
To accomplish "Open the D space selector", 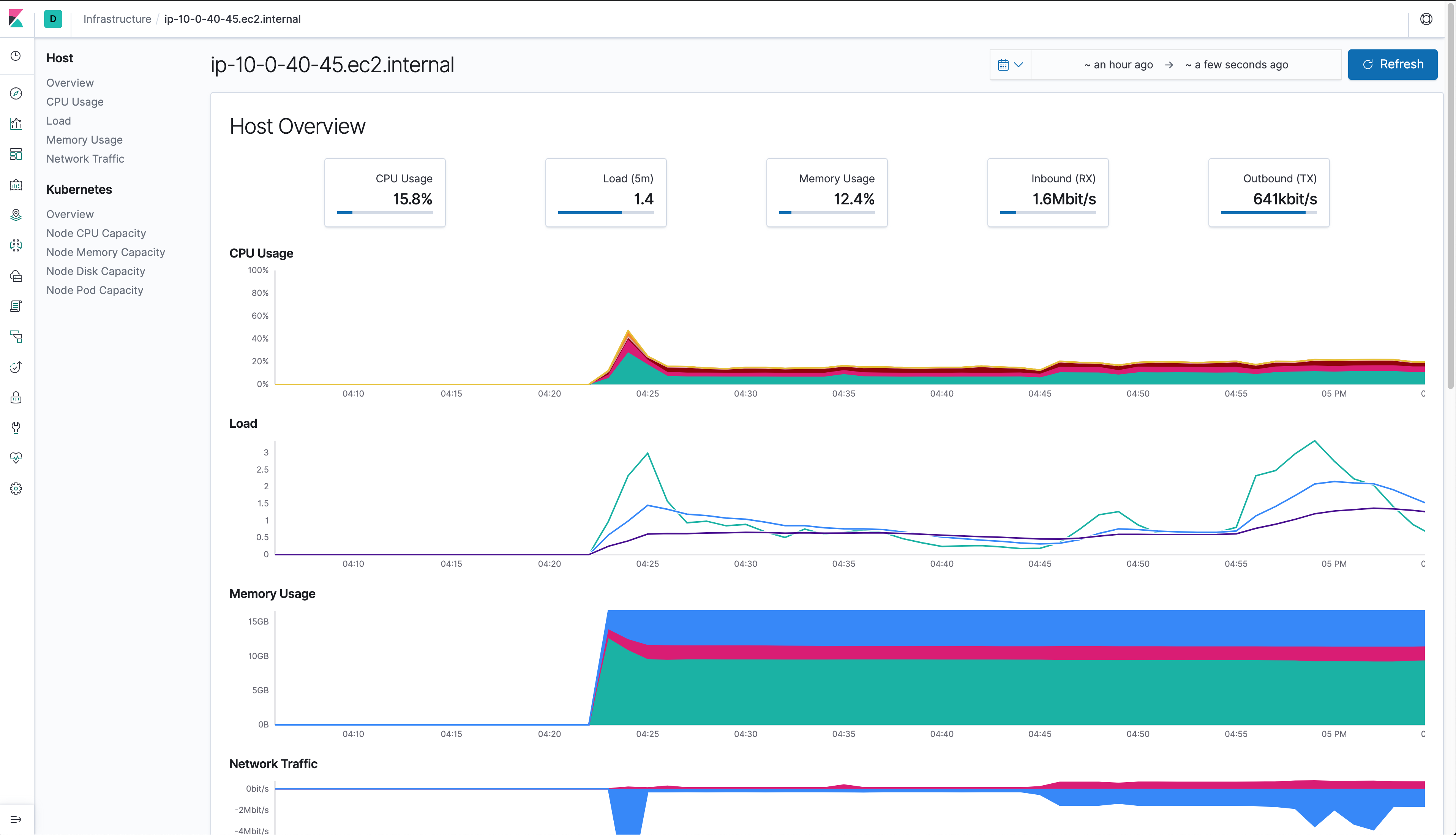I will click(x=53, y=19).
